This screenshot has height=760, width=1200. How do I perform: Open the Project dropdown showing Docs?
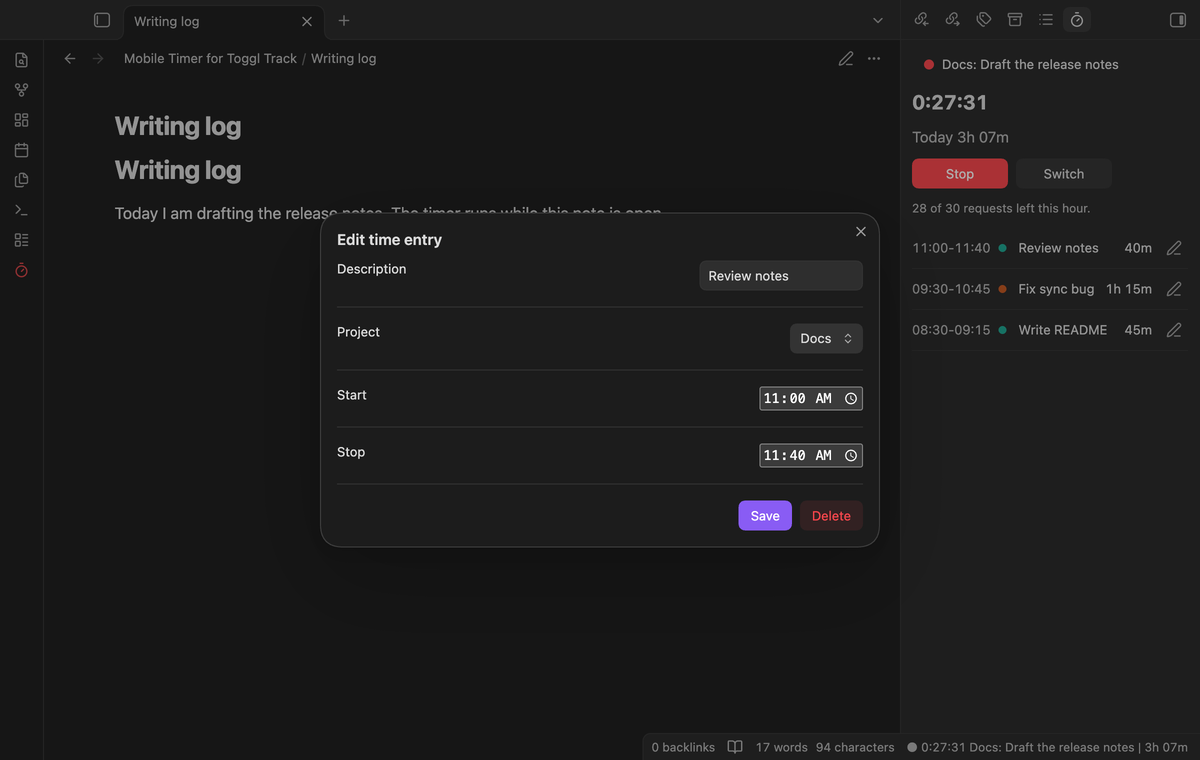tap(826, 339)
